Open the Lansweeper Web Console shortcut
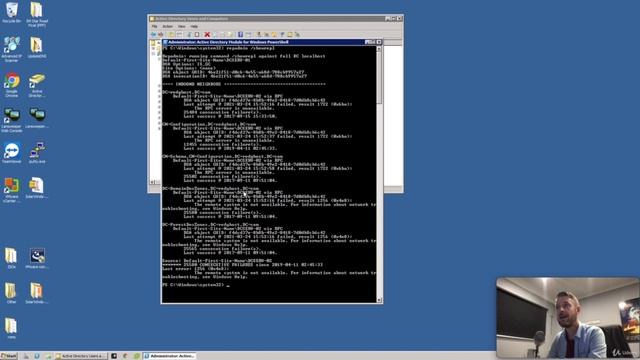This screenshot has height=360, width=640. tap(11, 120)
